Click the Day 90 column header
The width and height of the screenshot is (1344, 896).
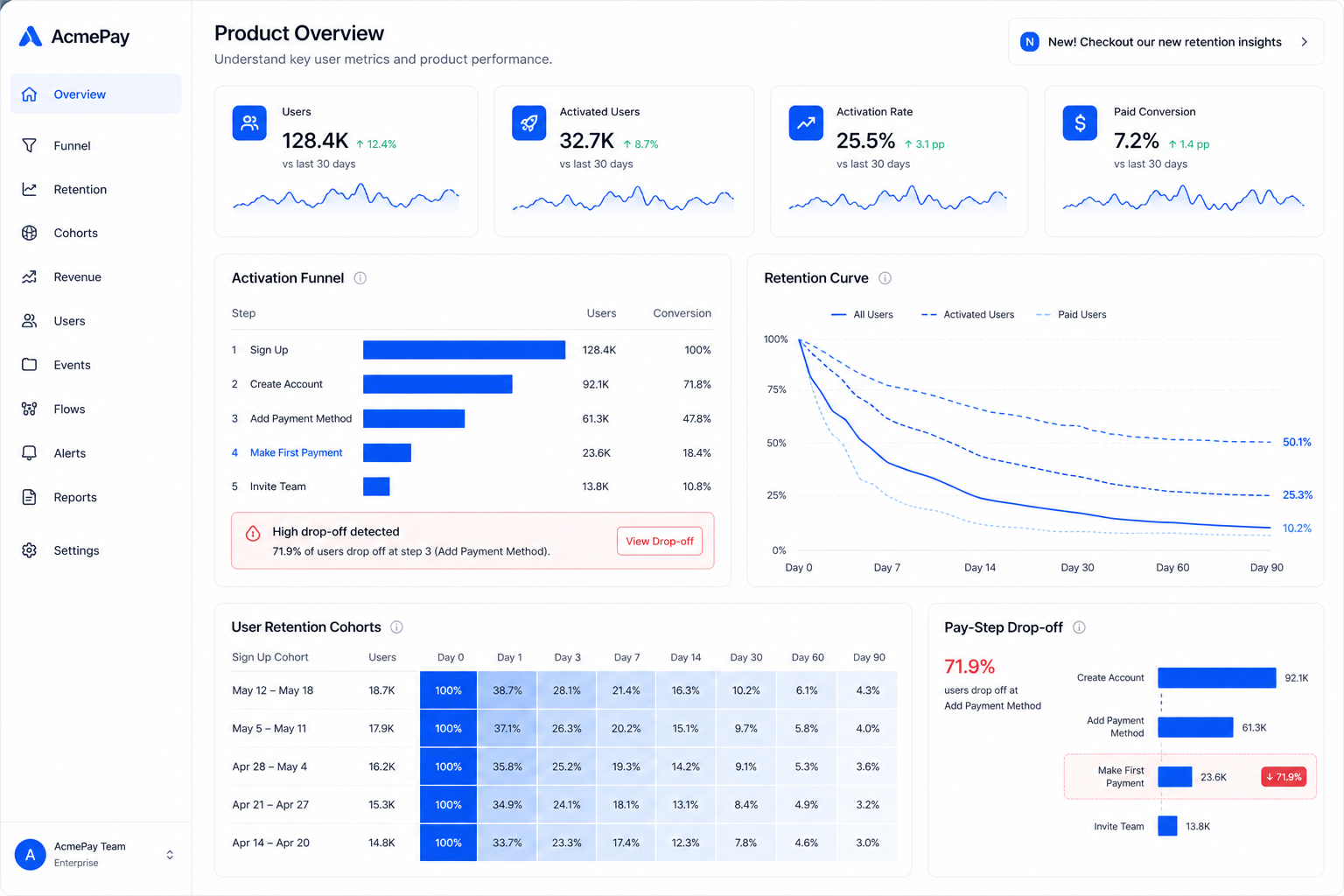pos(869,657)
